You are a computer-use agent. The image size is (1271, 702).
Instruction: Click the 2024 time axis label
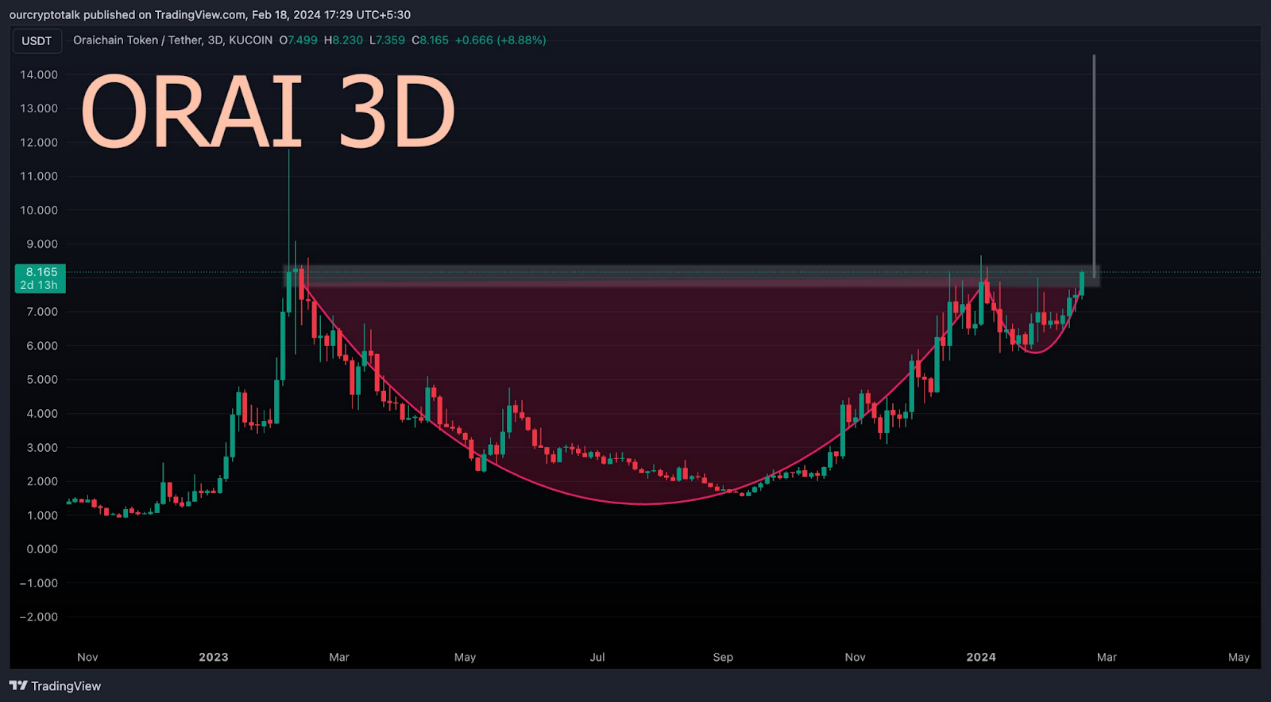981,657
